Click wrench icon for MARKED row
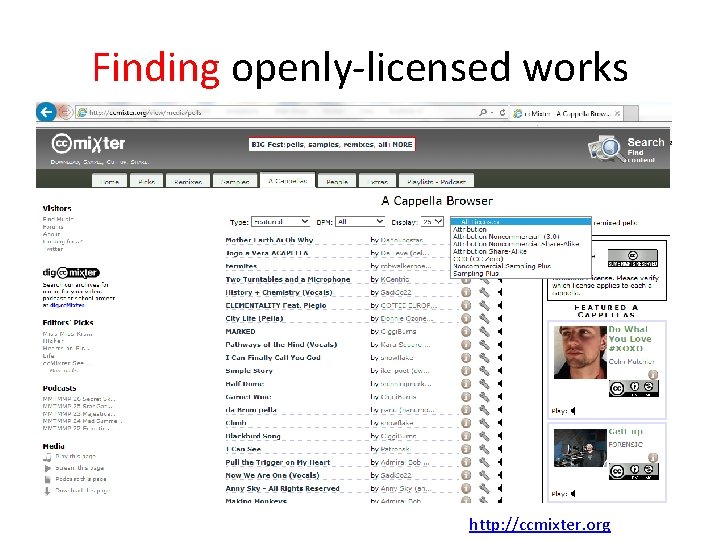 tap(484, 331)
